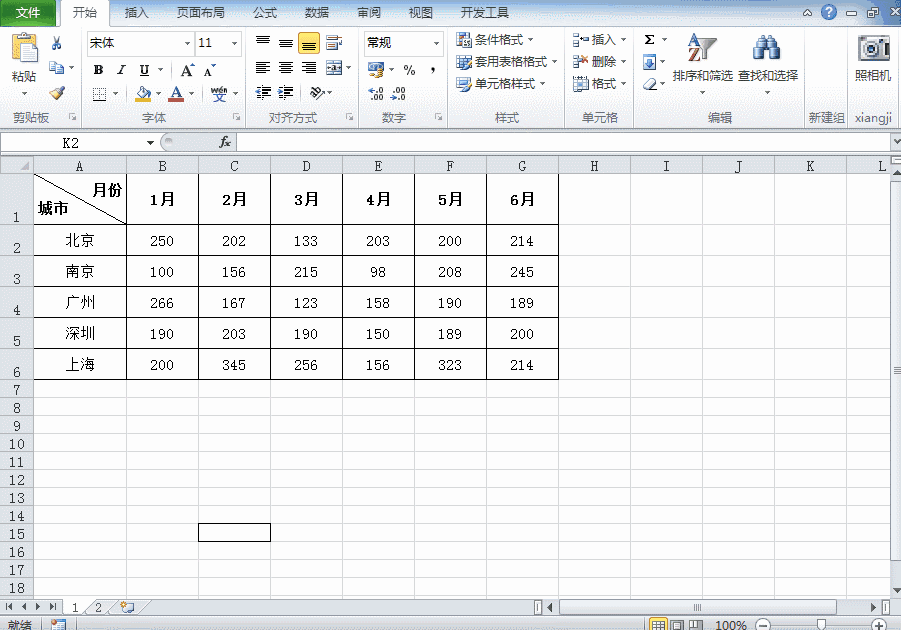The height and width of the screenshot is (630, 901).
Task: Center text horizontally
Action: coord(286,68)
